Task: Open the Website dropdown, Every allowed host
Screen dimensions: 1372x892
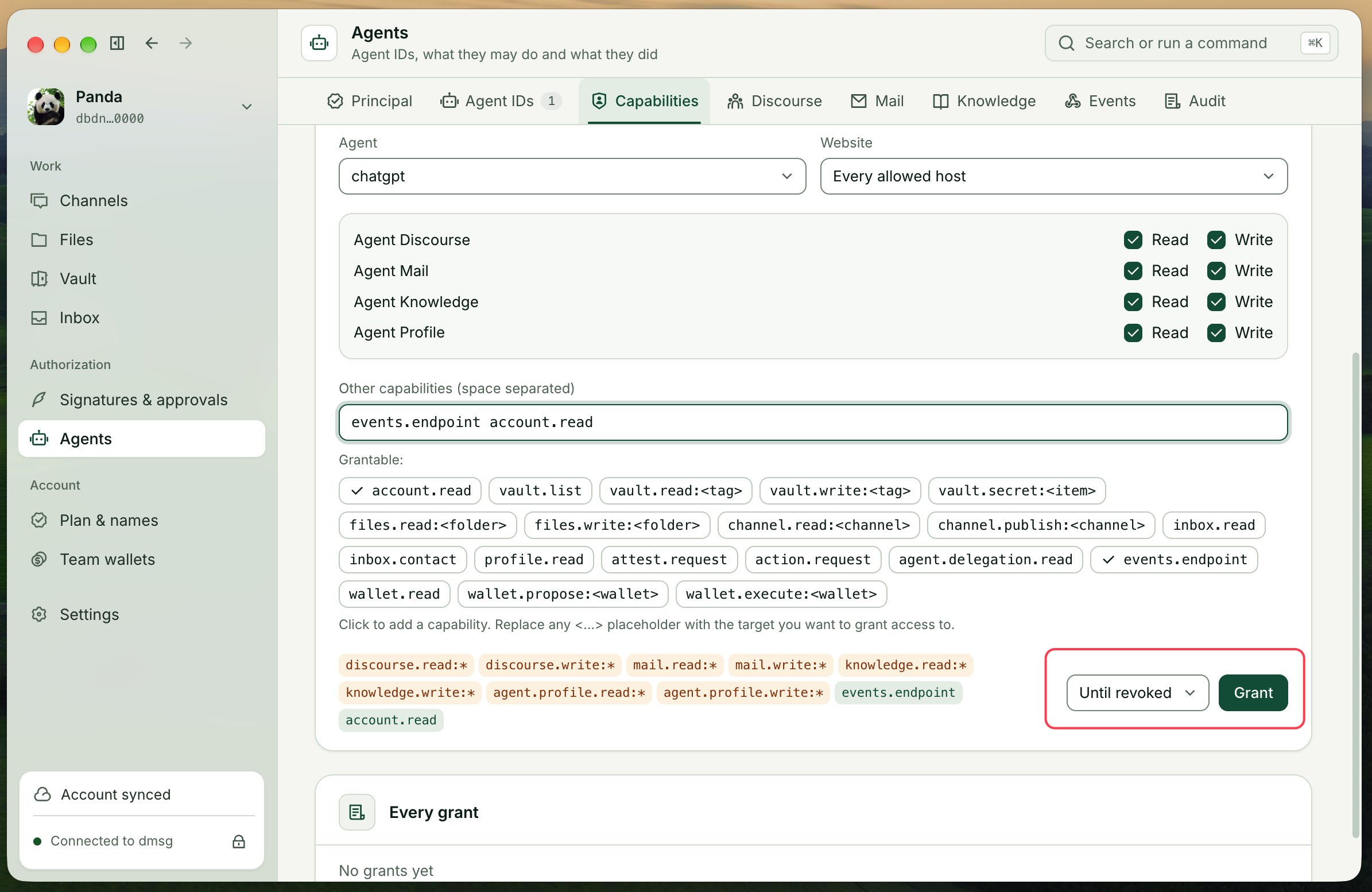Action: tap(1054, 176)
